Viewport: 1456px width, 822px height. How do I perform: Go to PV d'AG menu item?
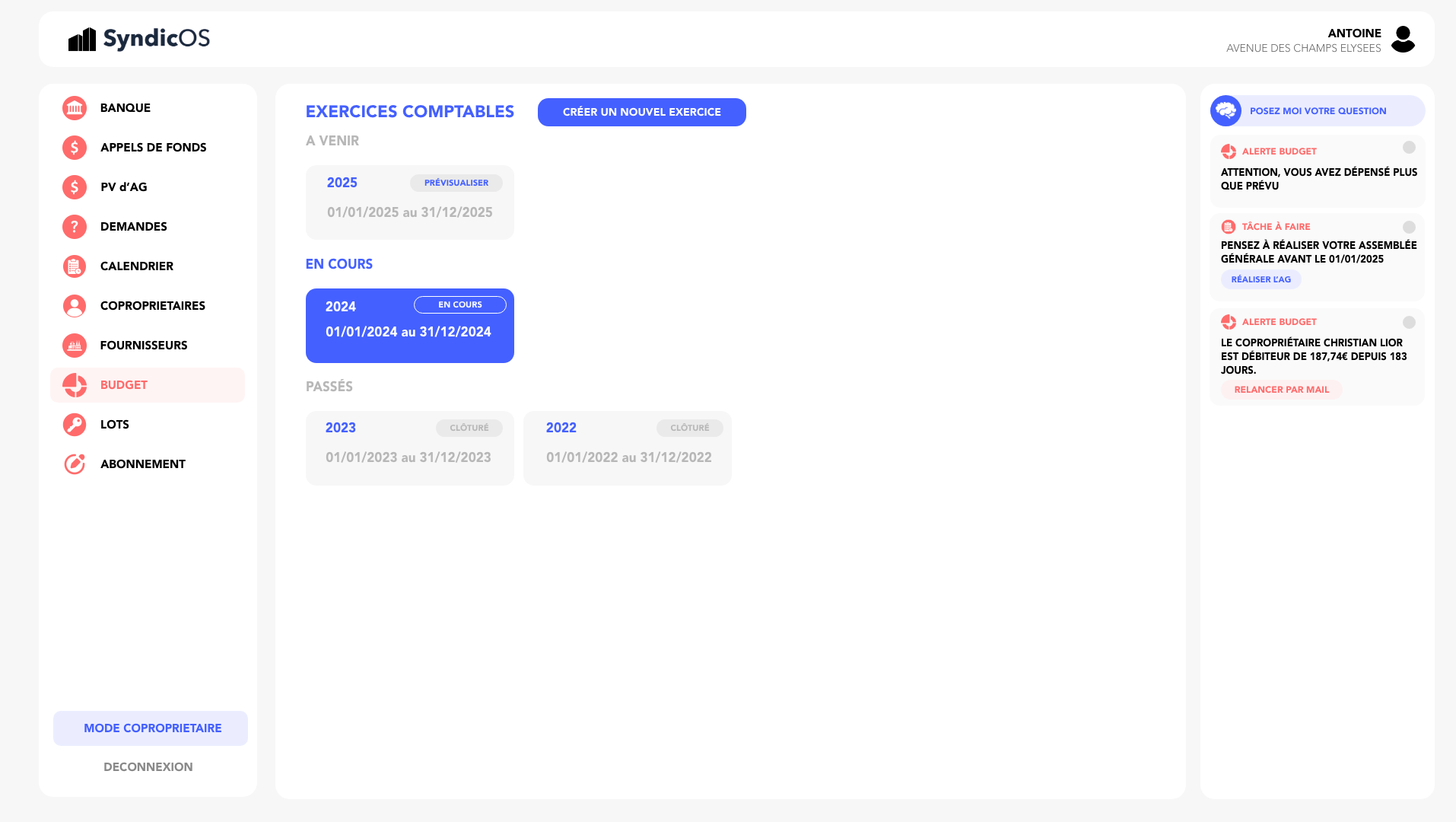[124, 187]
